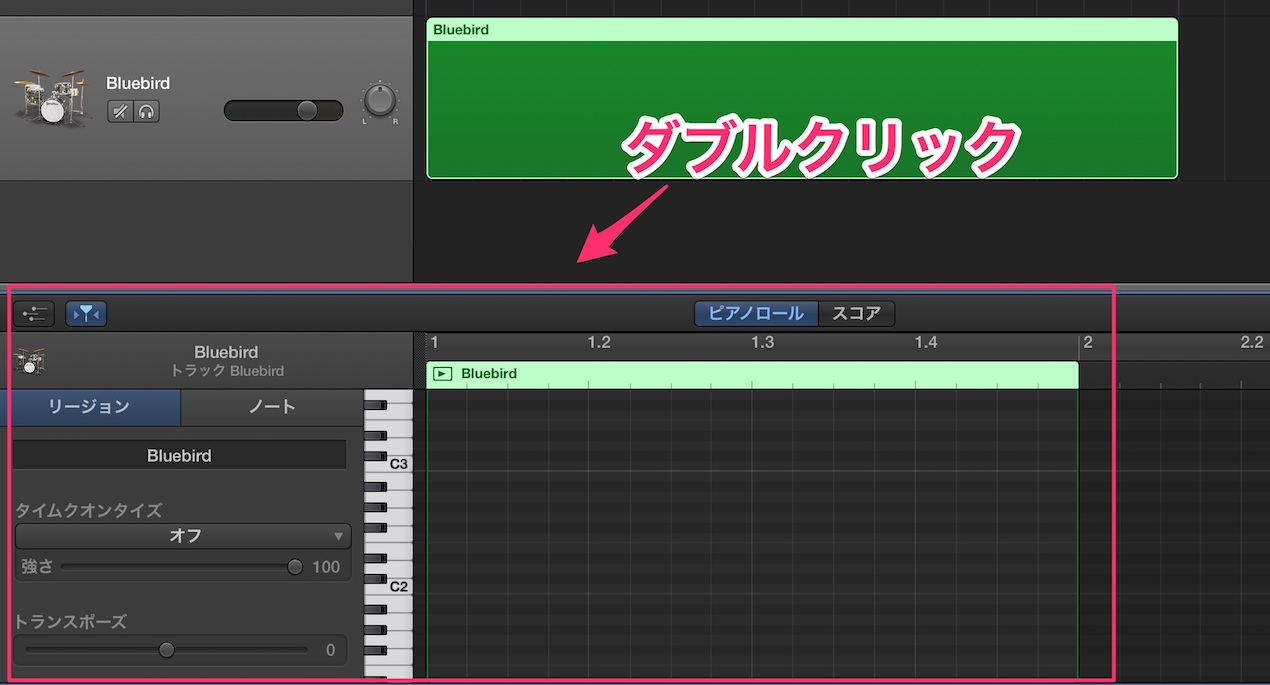
Task: Mute the Bluebird track
Action: pos(120,111)
